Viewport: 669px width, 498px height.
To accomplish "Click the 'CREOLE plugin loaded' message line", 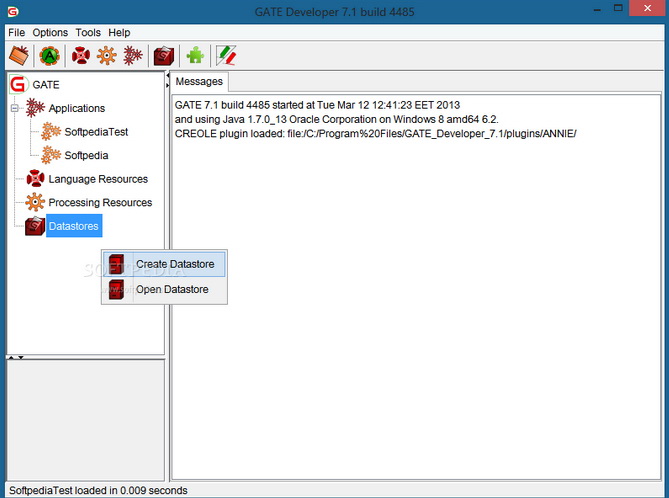I will tap(375, 134).
